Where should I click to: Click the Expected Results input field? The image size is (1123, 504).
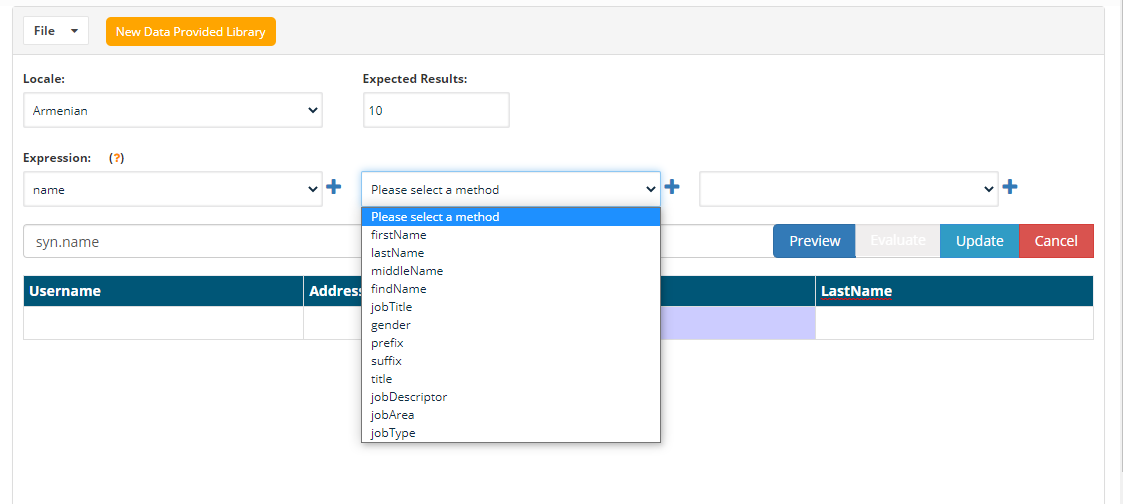[436, 111]
